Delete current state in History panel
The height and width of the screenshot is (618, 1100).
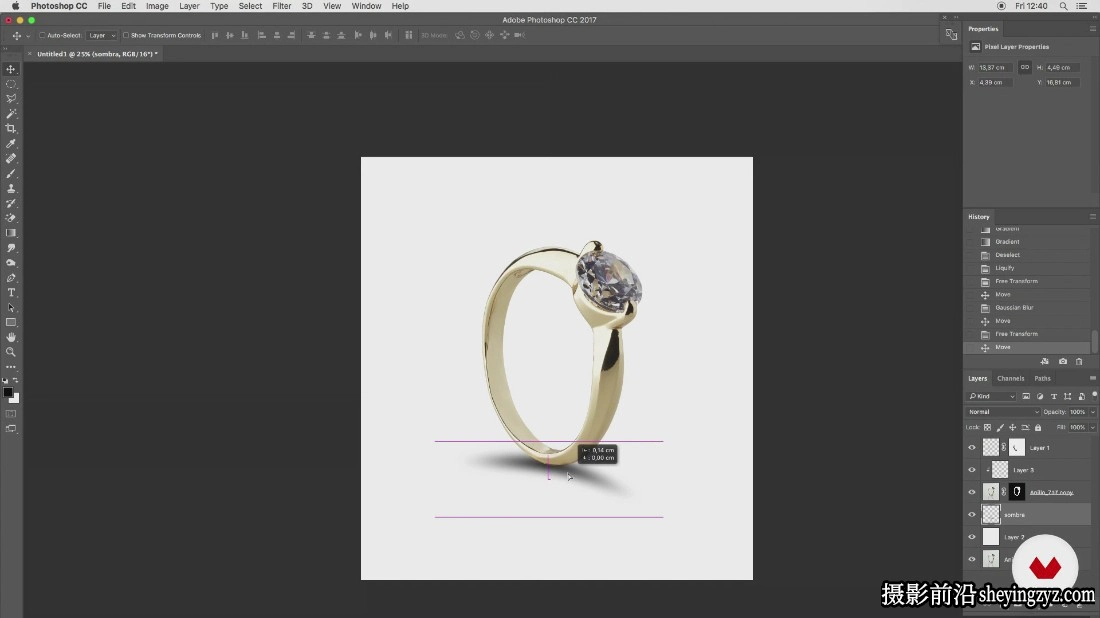pyautogui.click(x=1079, y=361)
